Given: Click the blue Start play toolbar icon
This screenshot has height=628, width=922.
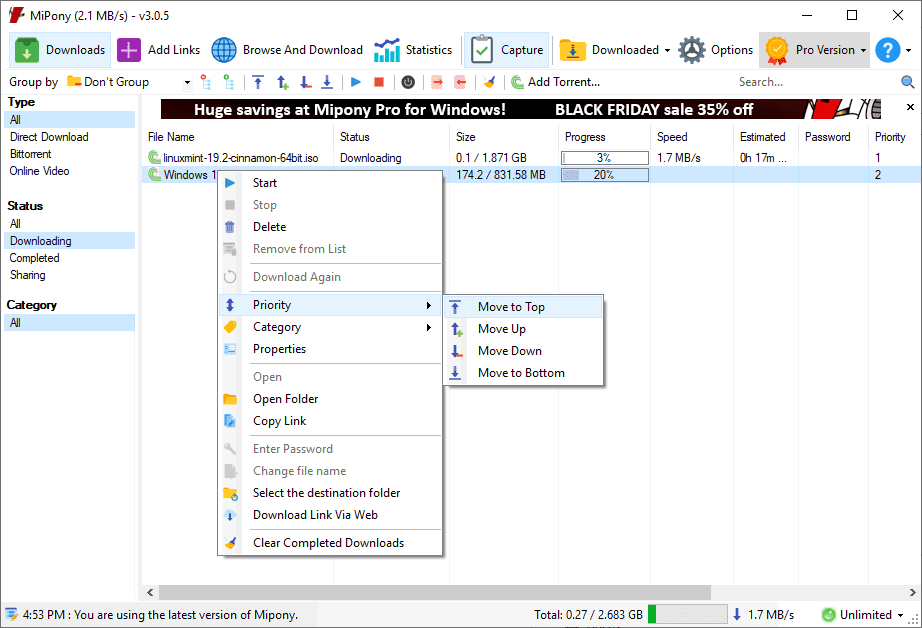Looking at the screenshot, I should click(356, 82).
